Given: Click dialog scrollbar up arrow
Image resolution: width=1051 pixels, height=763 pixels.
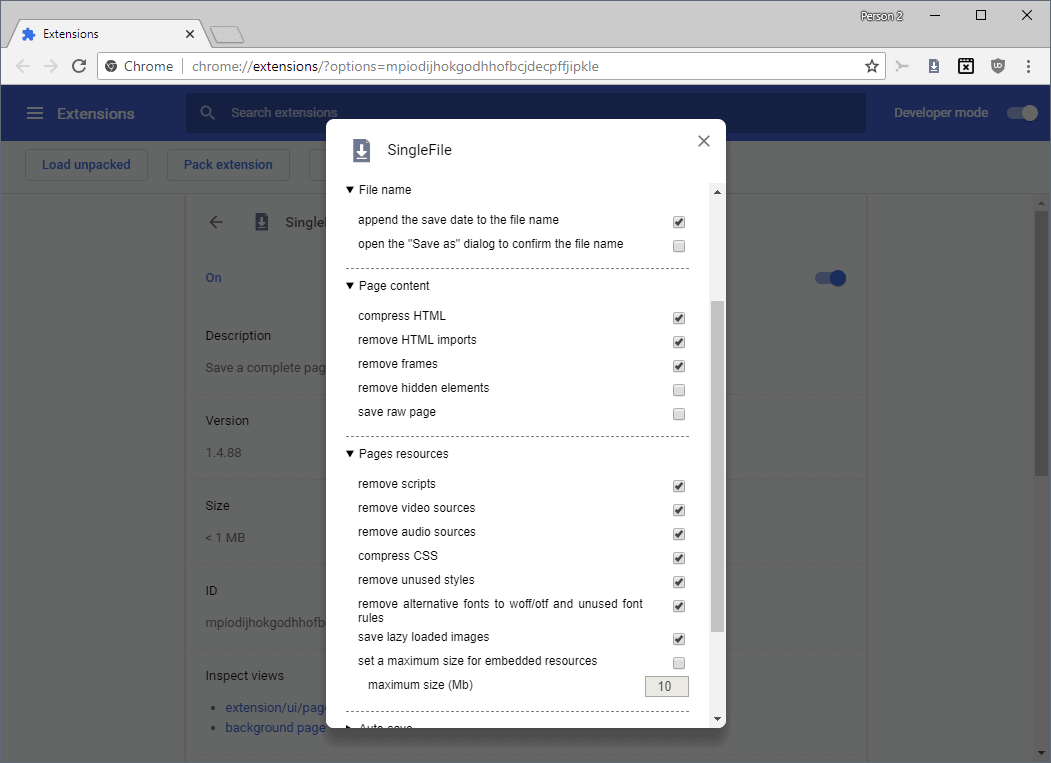Looking at the screenshot, I should coord(717,192).
